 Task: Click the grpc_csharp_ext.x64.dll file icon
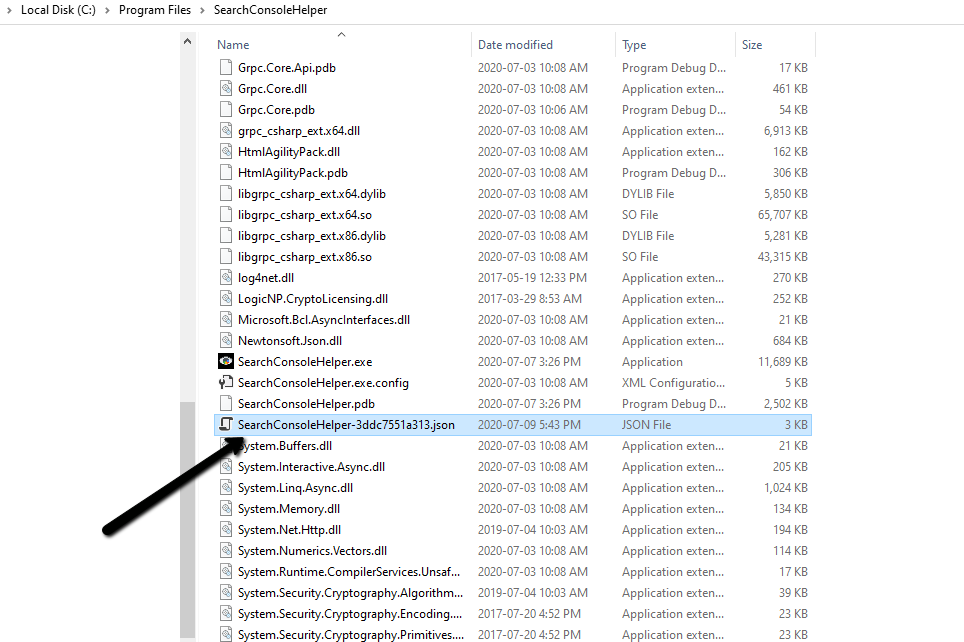click(x=226, y=130)
